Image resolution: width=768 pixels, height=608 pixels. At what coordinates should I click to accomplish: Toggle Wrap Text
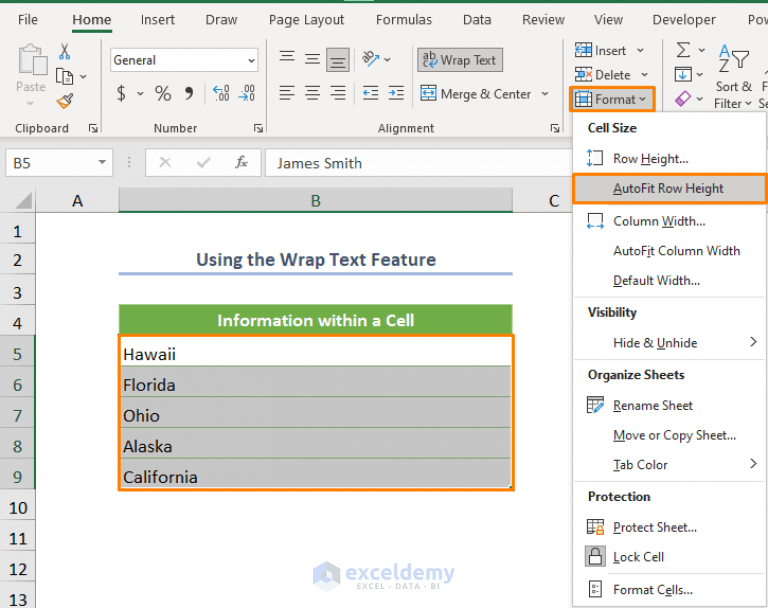[460, 60]
